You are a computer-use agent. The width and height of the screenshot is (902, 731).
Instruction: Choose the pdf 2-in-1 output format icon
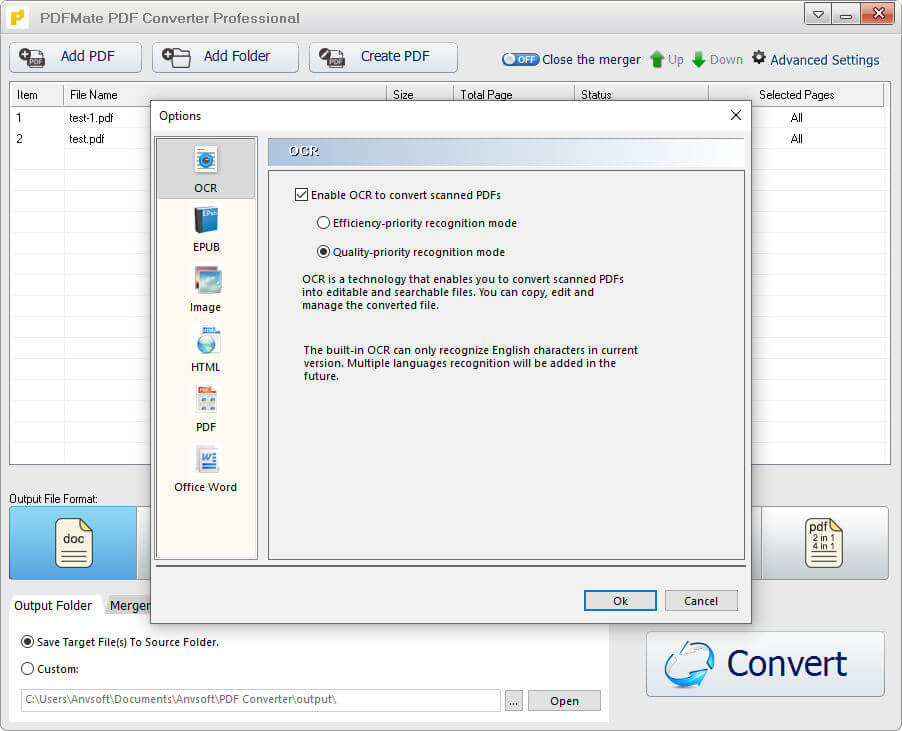point(824,542)
